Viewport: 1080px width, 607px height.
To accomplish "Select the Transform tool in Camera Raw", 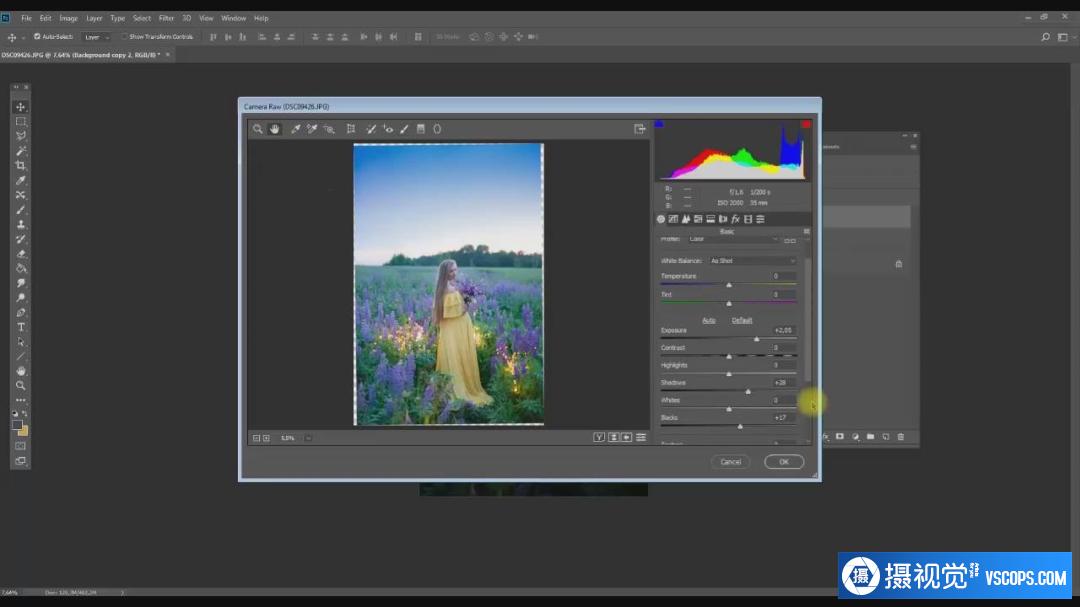I will click(351, 129).
